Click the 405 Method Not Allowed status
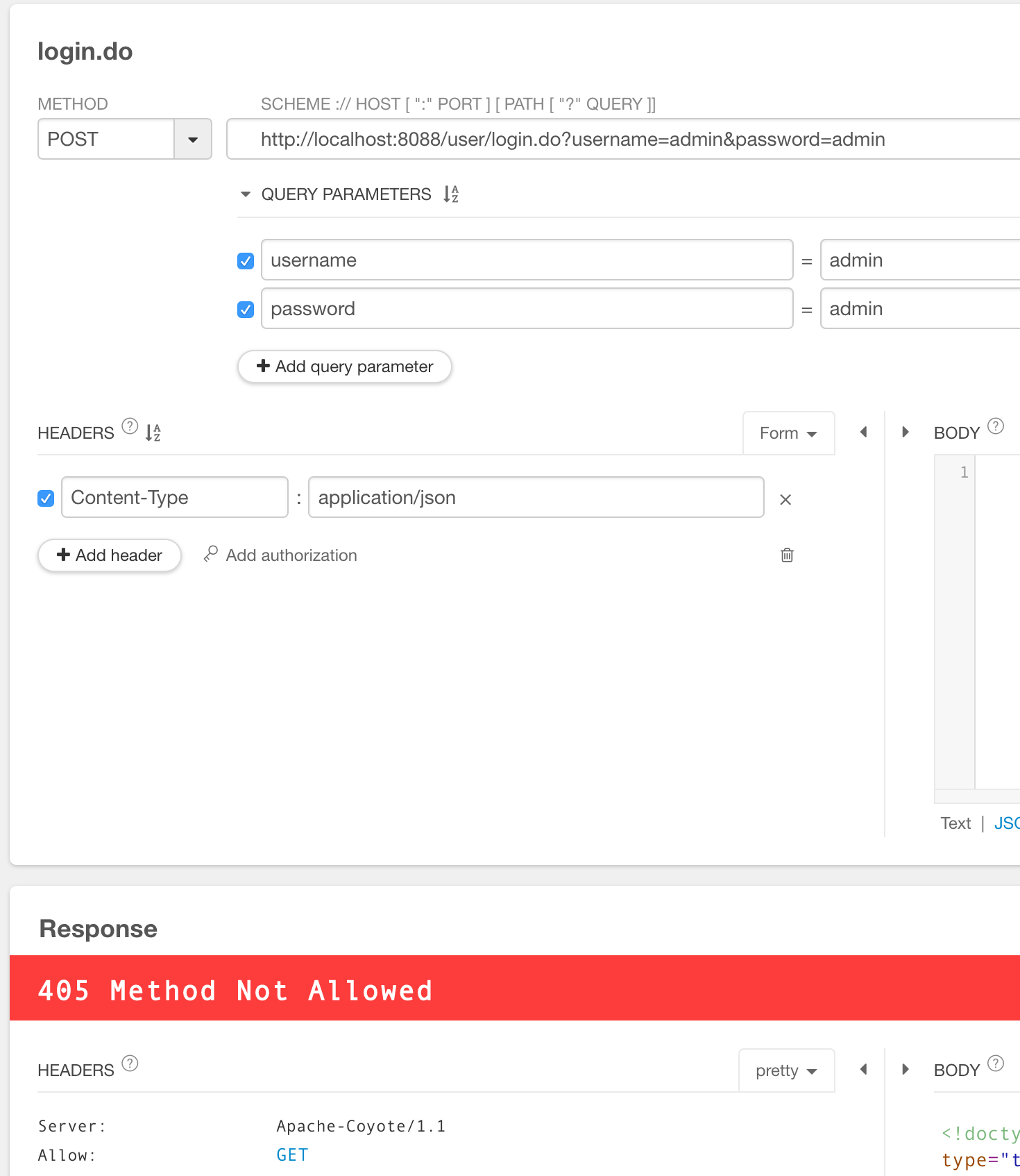This screenshot has height=1176, width=1020. 235,991
